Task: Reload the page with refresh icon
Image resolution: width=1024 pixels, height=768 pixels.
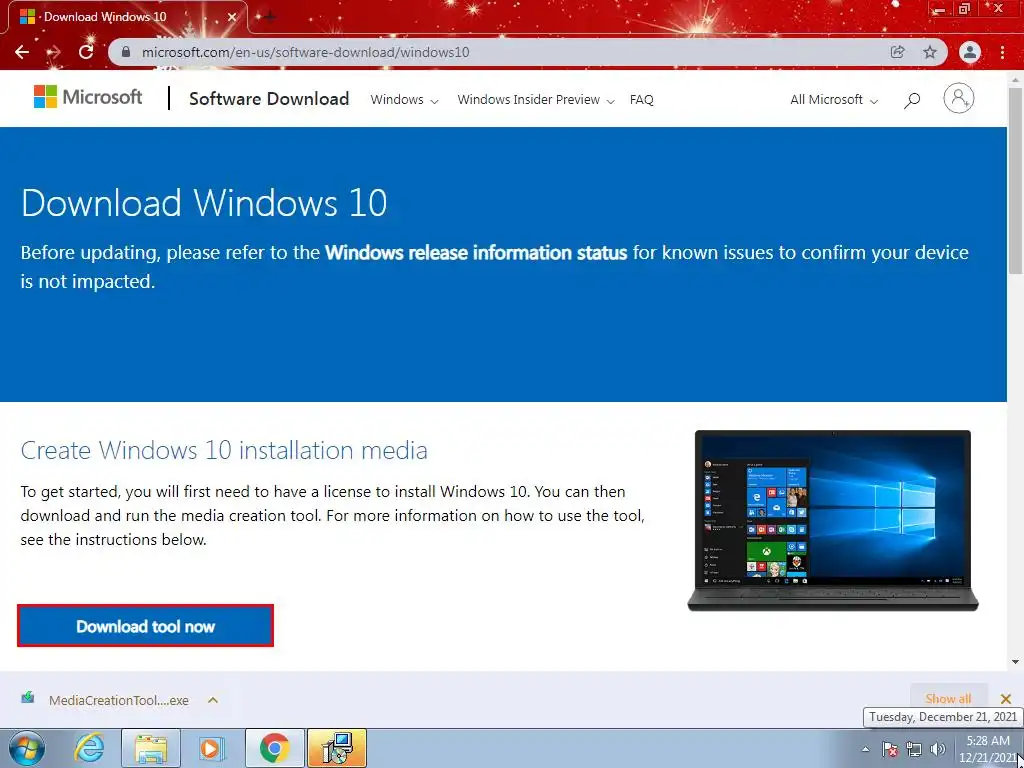Action: click(x=86, y=52)
